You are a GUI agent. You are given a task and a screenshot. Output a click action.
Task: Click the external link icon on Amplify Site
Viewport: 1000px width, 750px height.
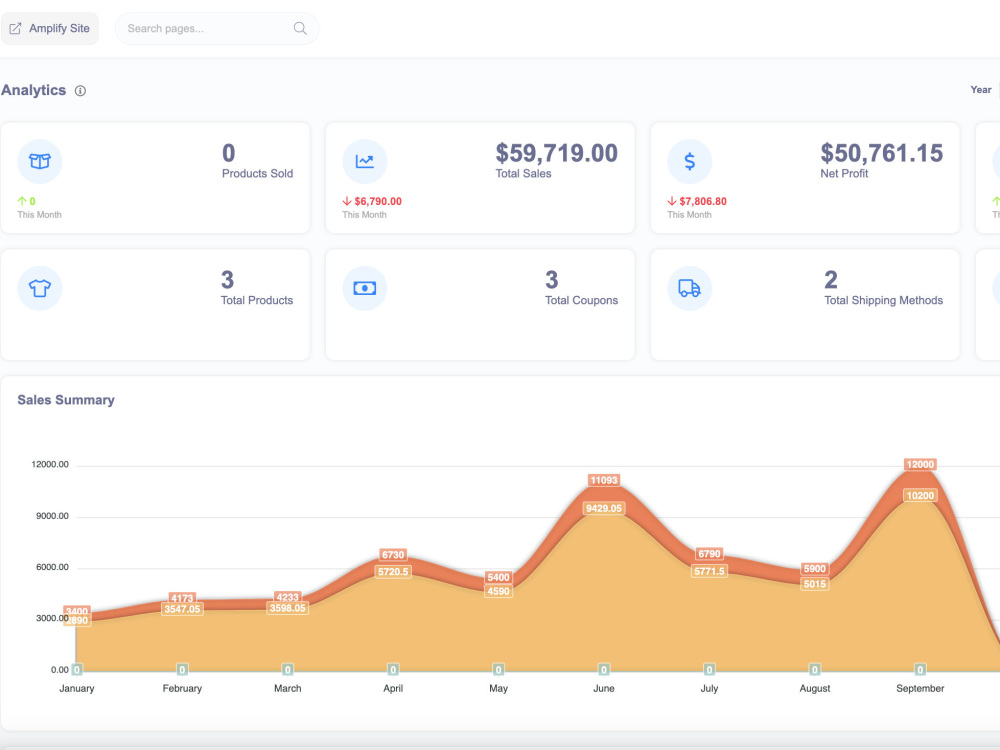coord(14,28)
